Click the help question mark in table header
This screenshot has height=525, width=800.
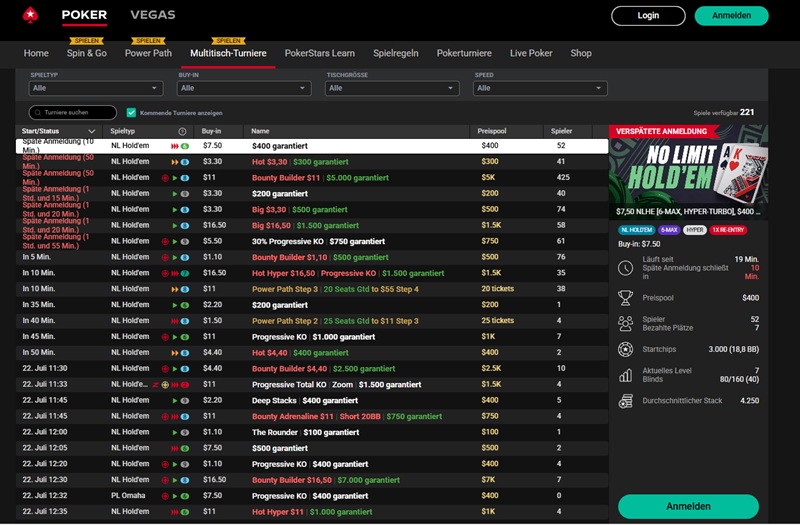pos(182,131)
